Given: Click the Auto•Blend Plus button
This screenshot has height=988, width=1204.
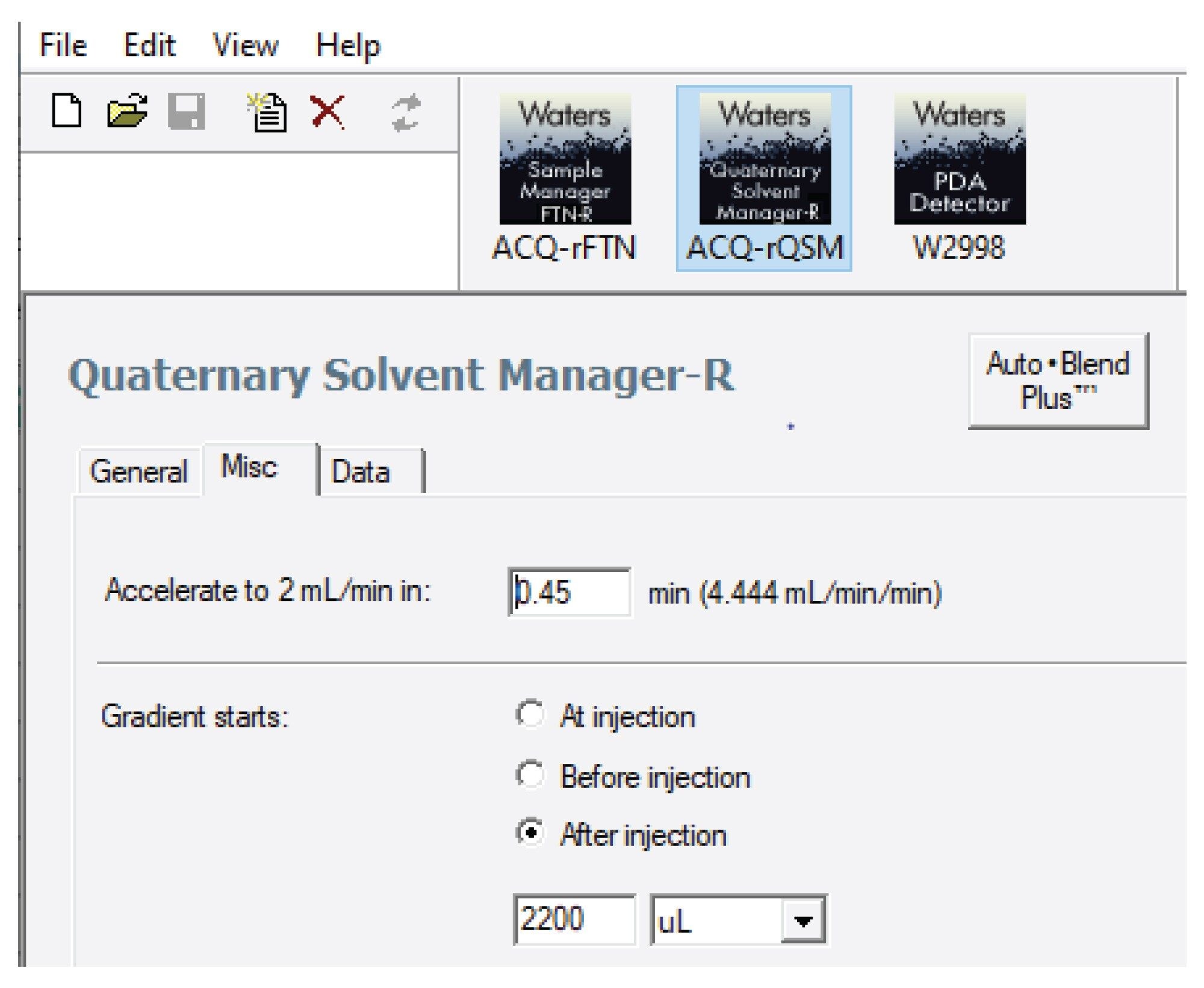Looking at the screenshot, I should pos(1058,381).
